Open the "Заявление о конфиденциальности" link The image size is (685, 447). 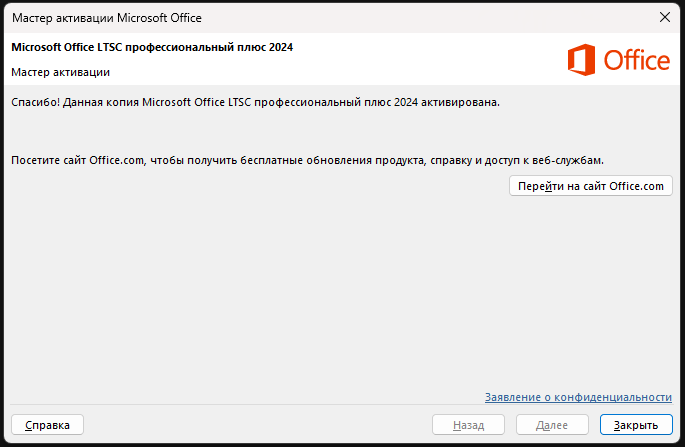pyautogui.click(x=578, y=397)
